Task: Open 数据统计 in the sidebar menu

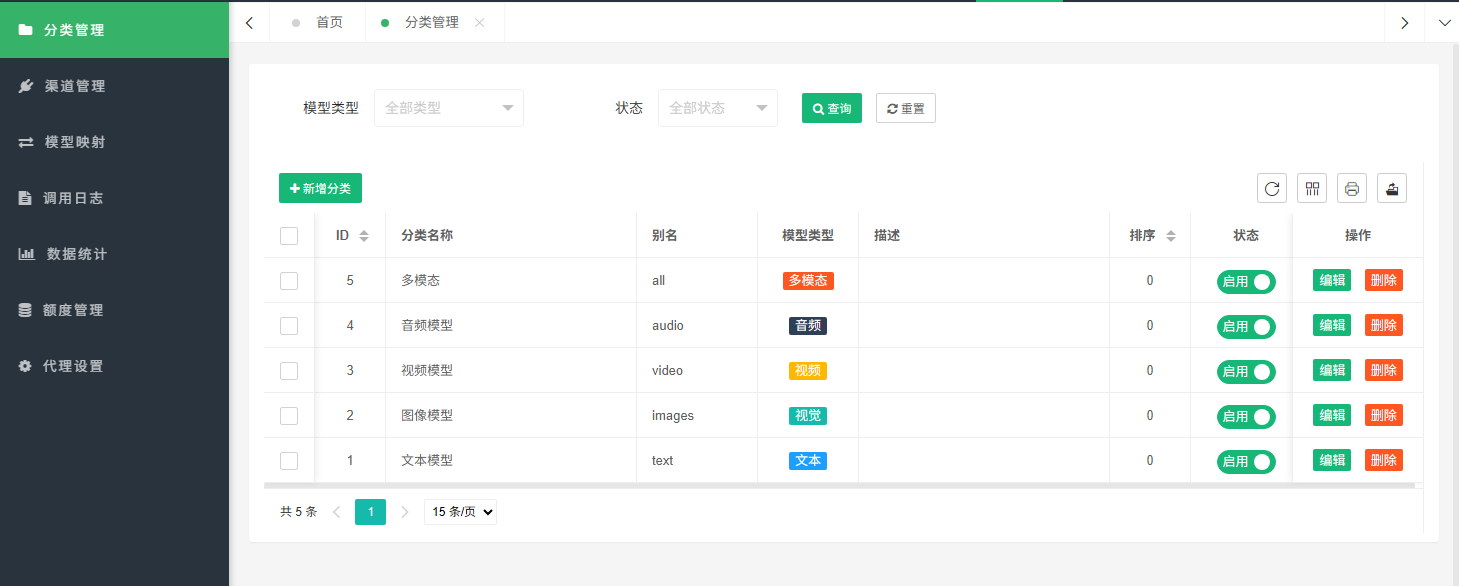Action: [114, 254]
